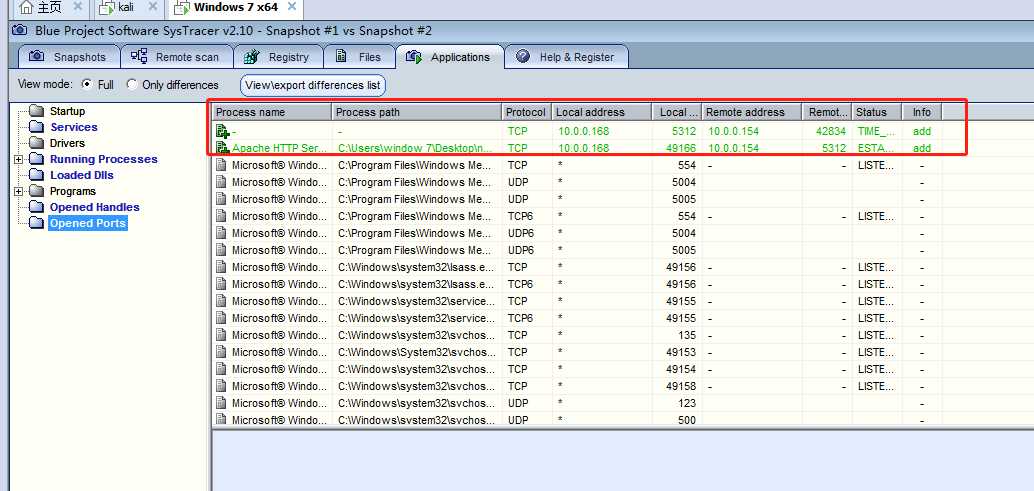Viewport: 1034px width, 491px height.
Task: Click local port 49166 cell
Action: click(677, 148)
